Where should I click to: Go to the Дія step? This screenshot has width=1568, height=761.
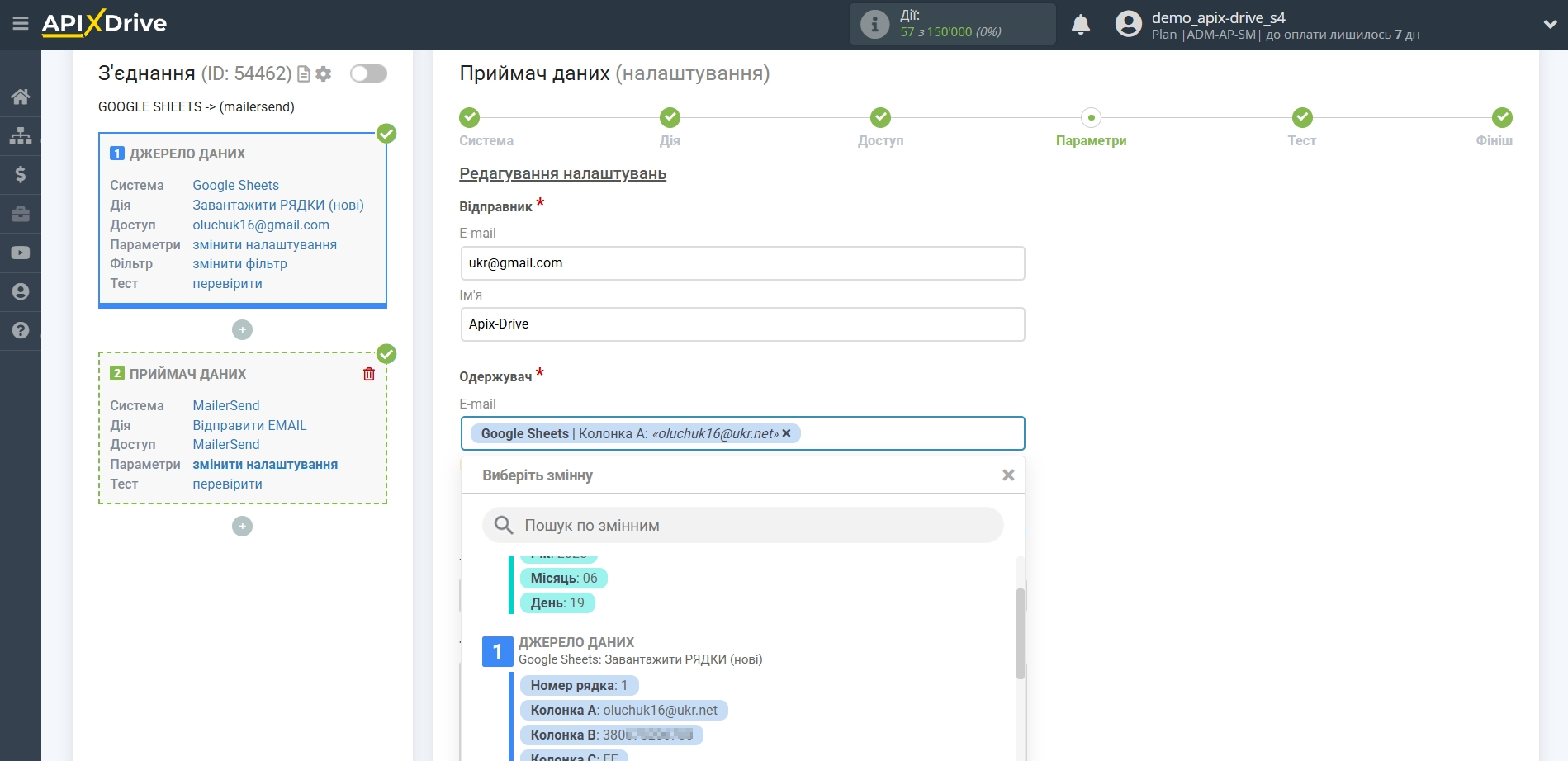tap(670, 117)
